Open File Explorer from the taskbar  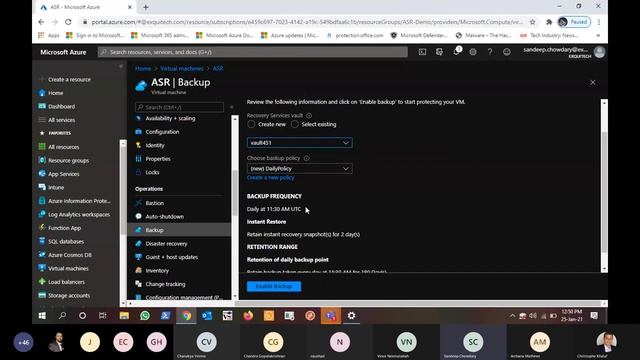pos(124,316)
